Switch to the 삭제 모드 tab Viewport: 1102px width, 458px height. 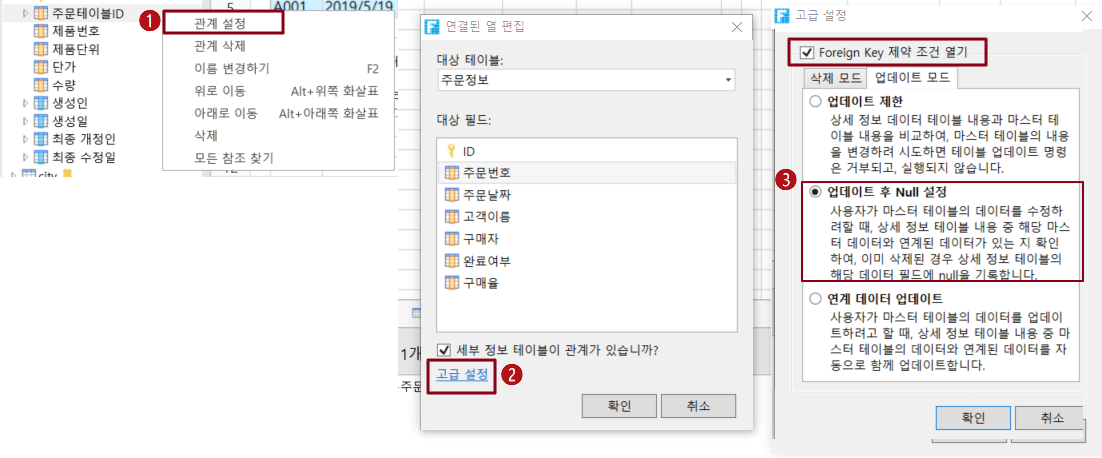(836, 78)
